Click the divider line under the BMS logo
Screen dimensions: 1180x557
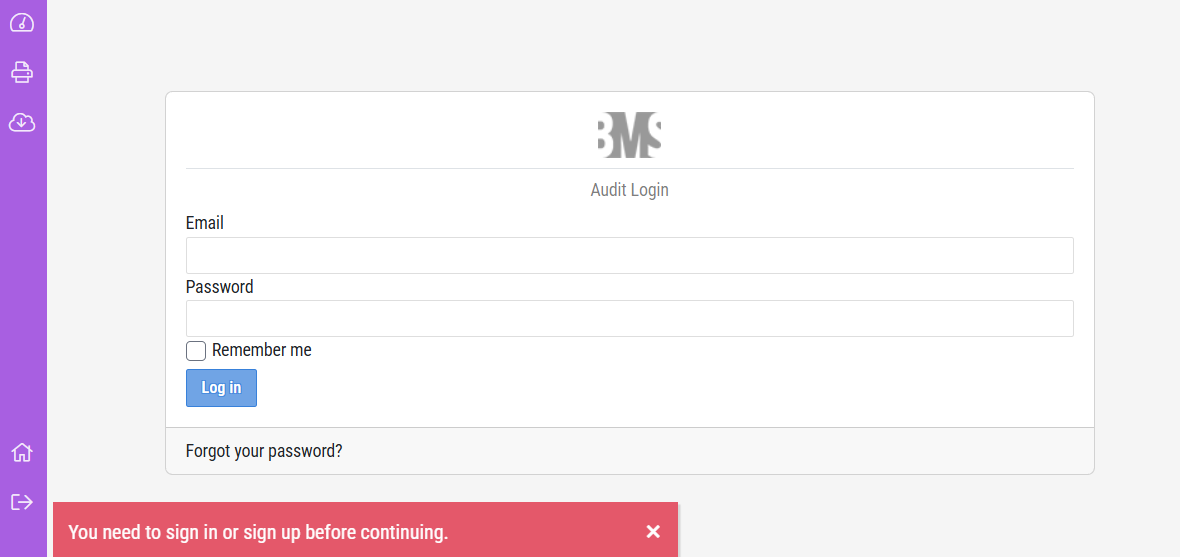click(x=629, y=169)
